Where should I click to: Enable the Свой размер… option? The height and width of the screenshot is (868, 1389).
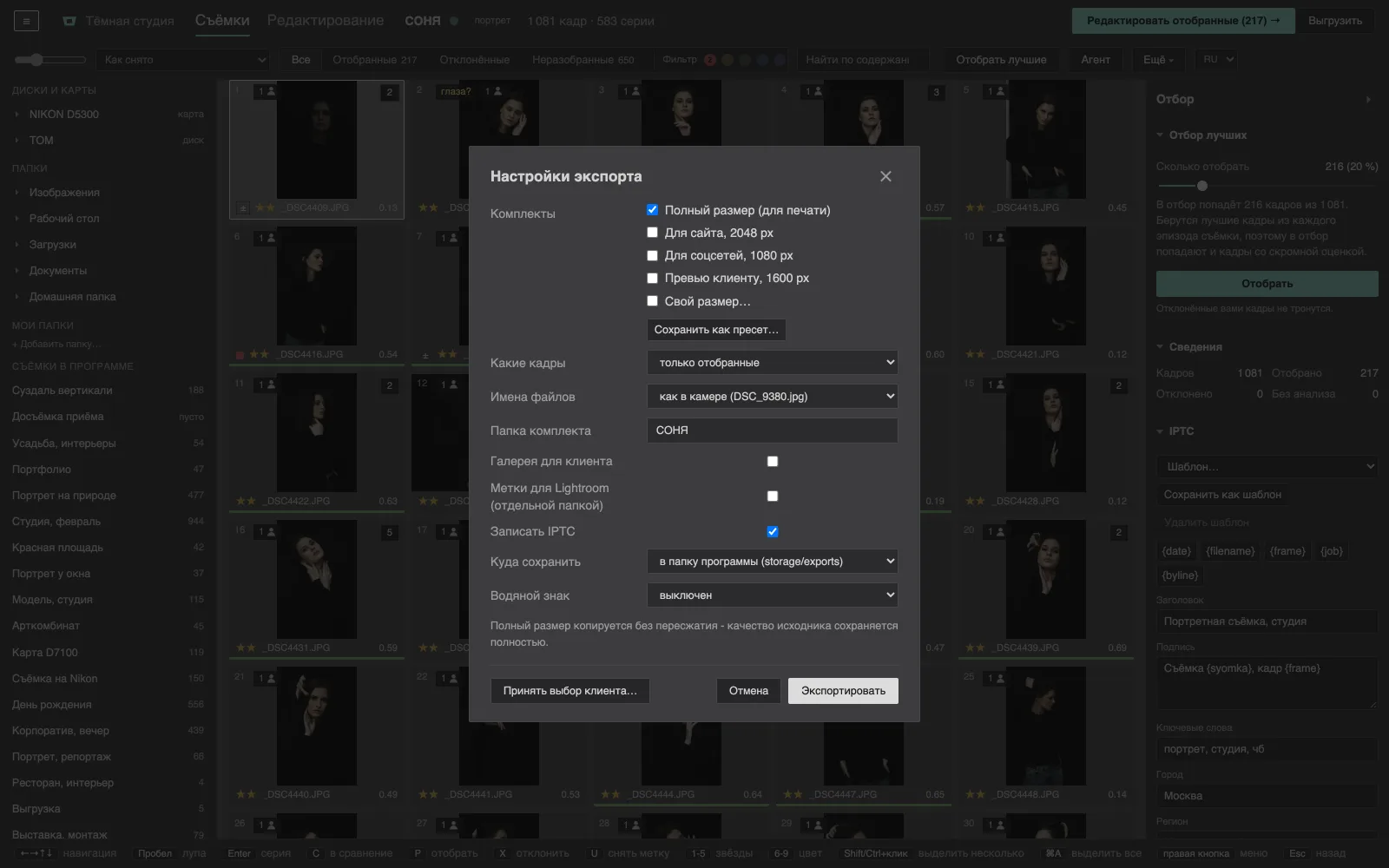tap(652, 301)
